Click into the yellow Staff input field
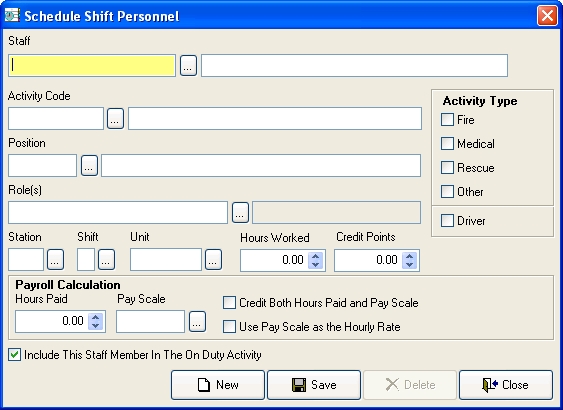 point(92,66)
